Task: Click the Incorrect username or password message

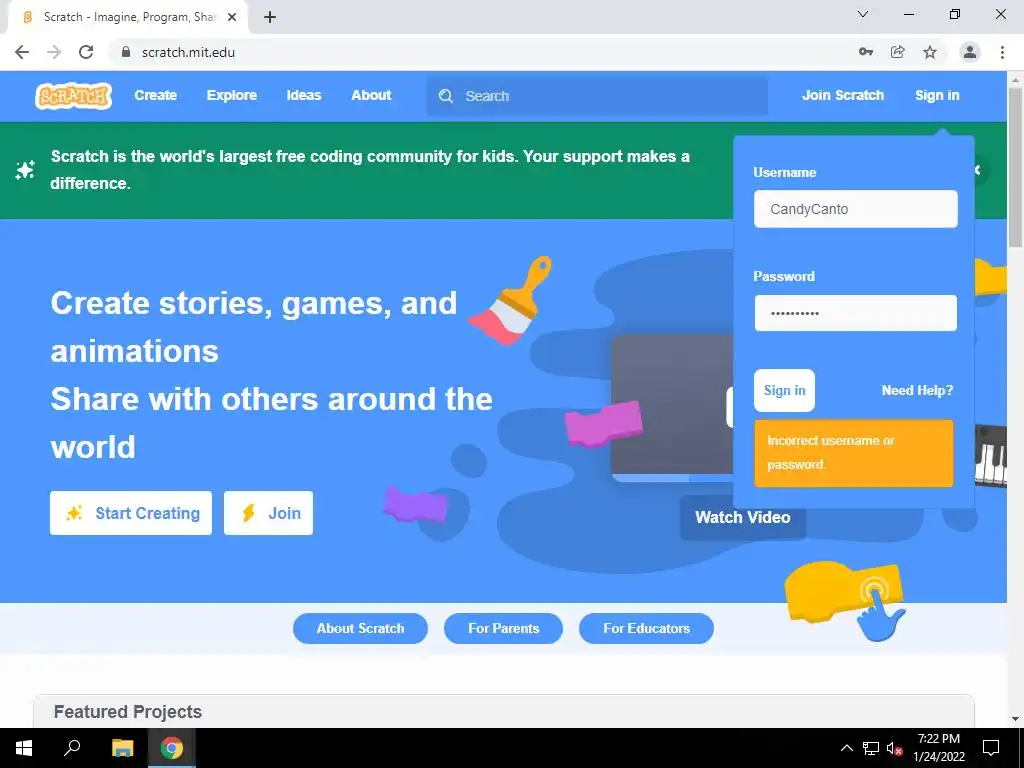Action: [x=854, y=453]
